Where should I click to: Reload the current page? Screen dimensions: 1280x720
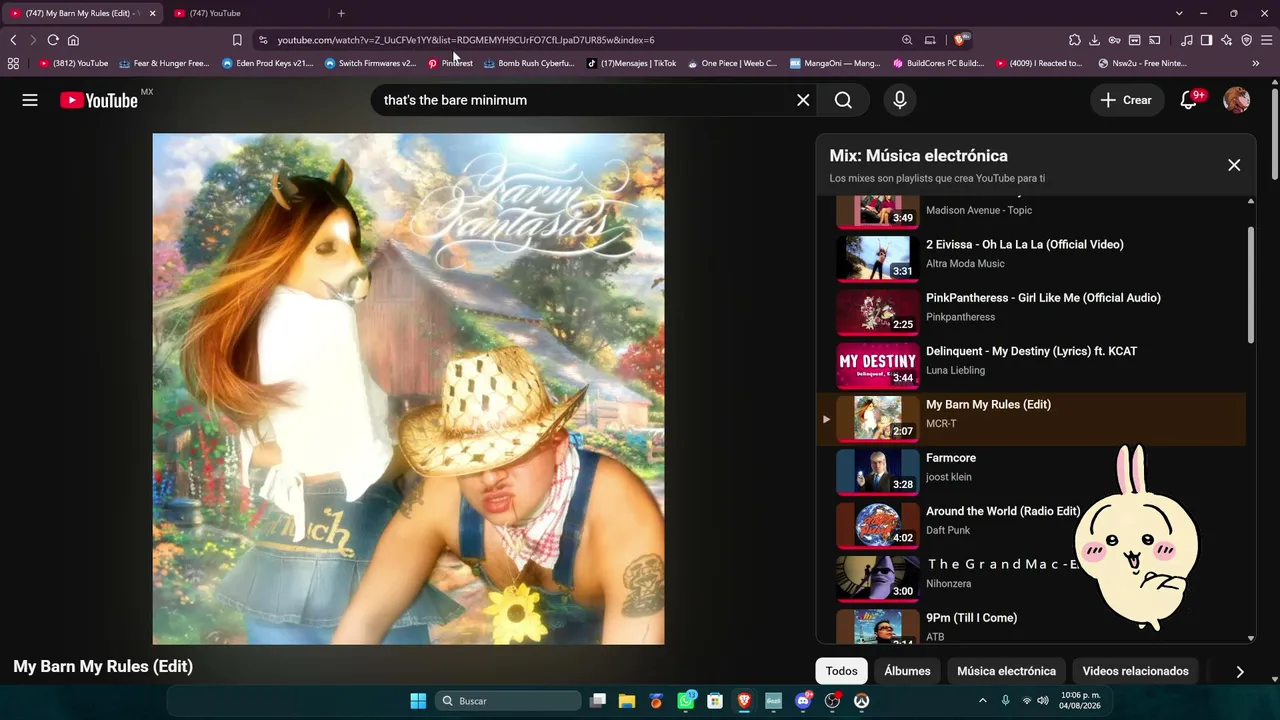(x=53, y=40)
